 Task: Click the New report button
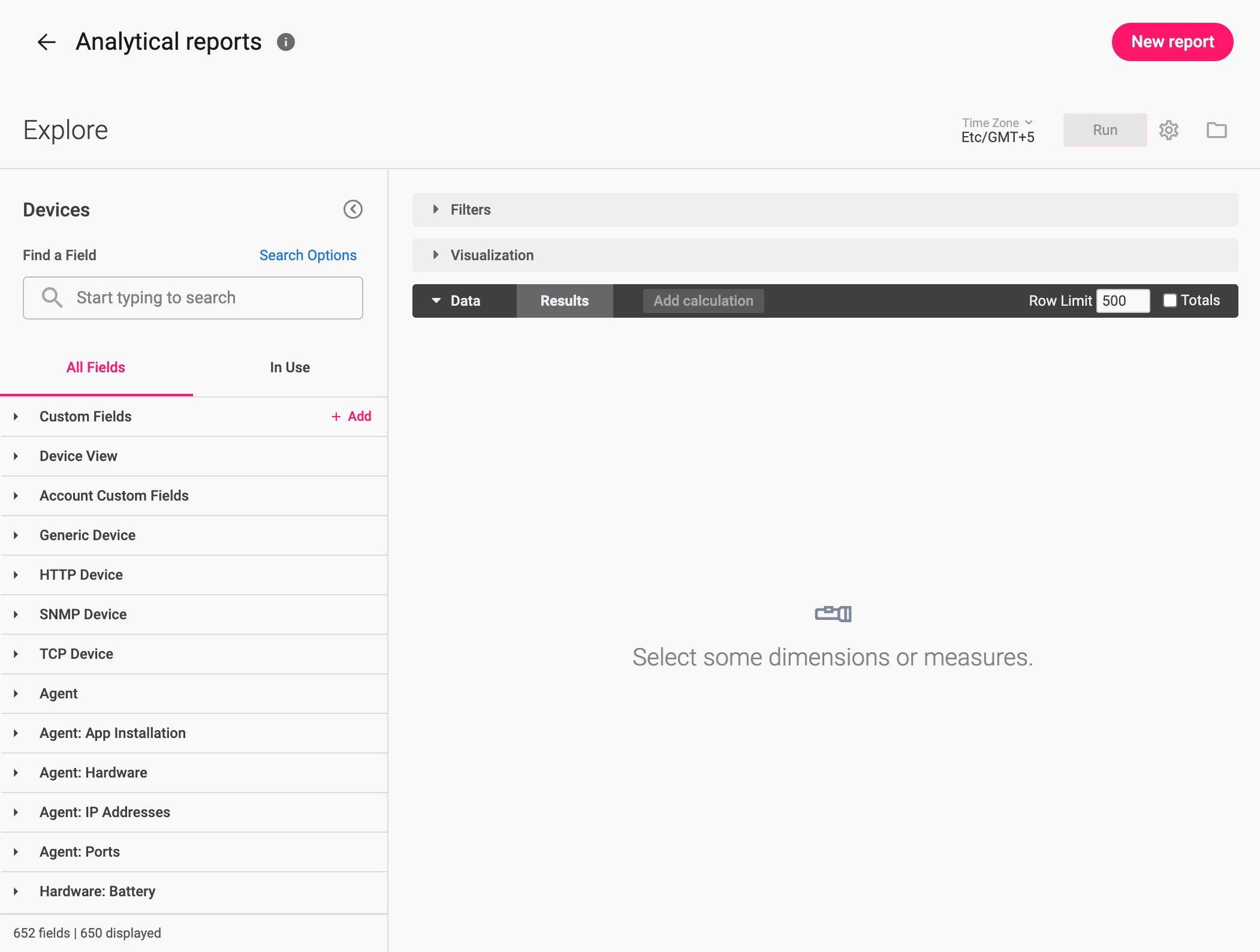point(1172,42)
